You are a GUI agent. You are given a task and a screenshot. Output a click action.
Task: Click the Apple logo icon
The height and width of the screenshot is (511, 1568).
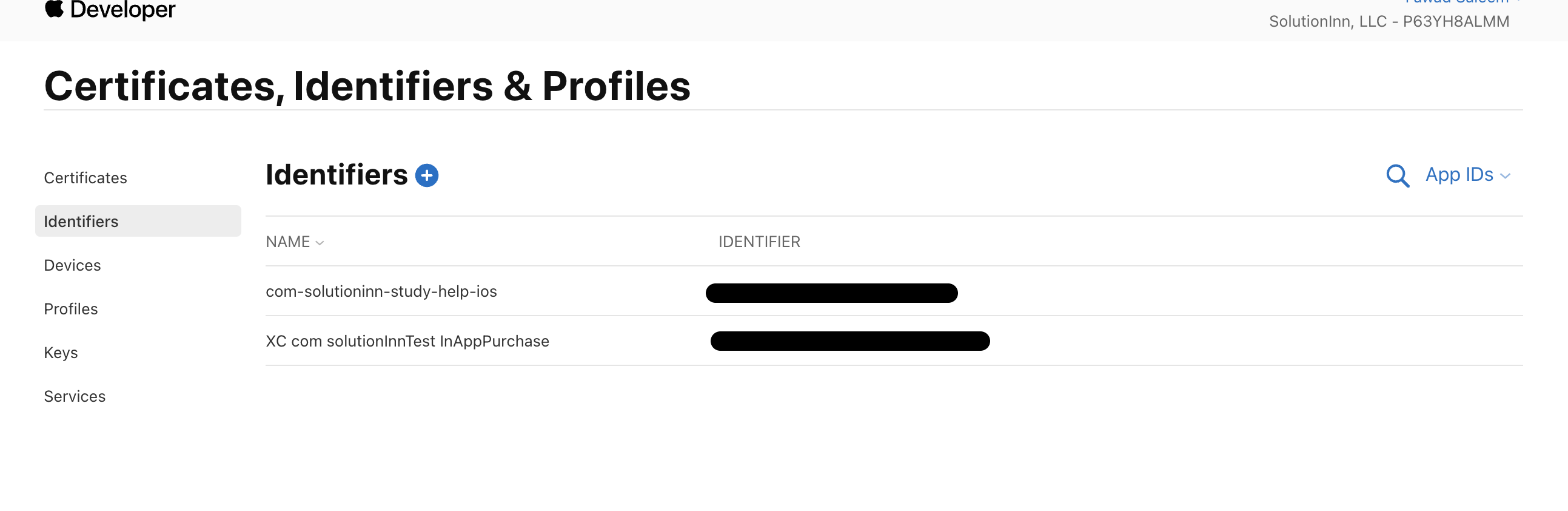pos(54,8)
